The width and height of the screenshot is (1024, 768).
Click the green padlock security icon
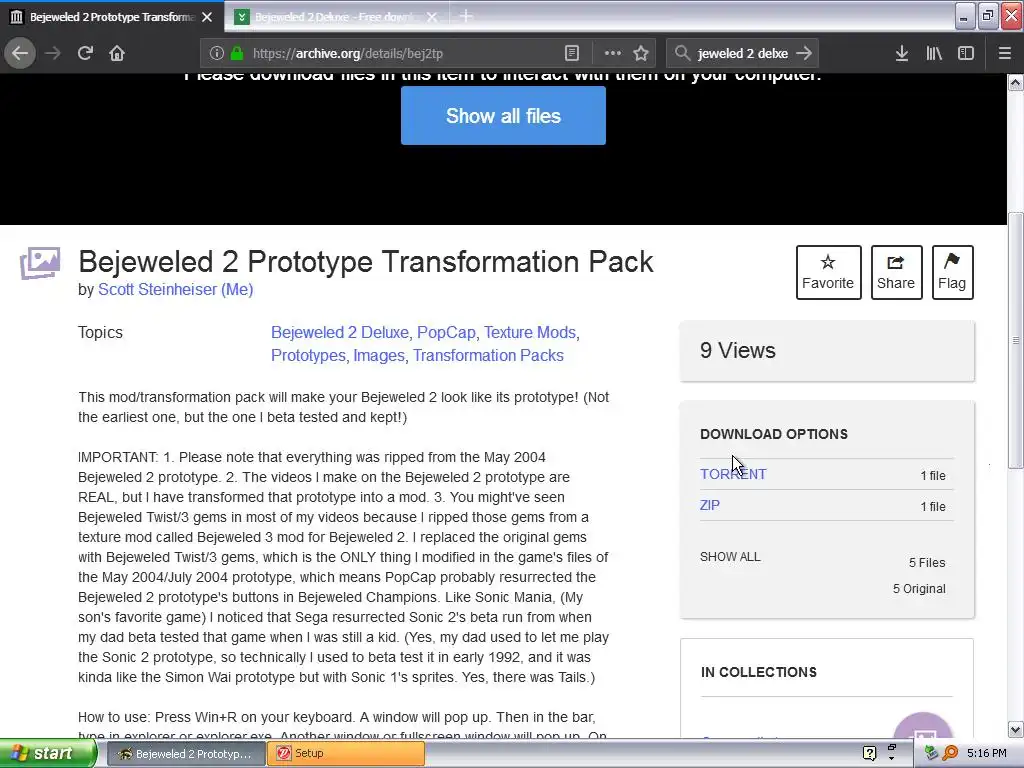tap(237, 53)
